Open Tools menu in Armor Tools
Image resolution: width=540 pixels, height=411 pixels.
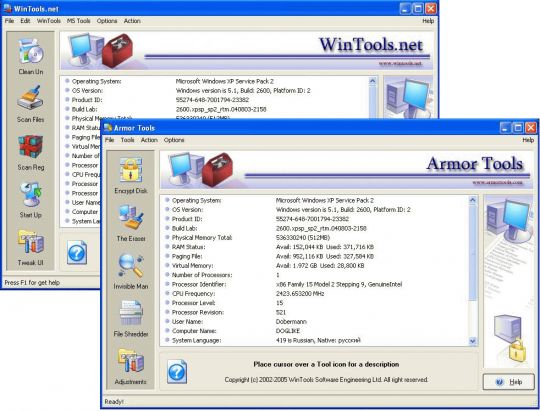tap(127, 140)
